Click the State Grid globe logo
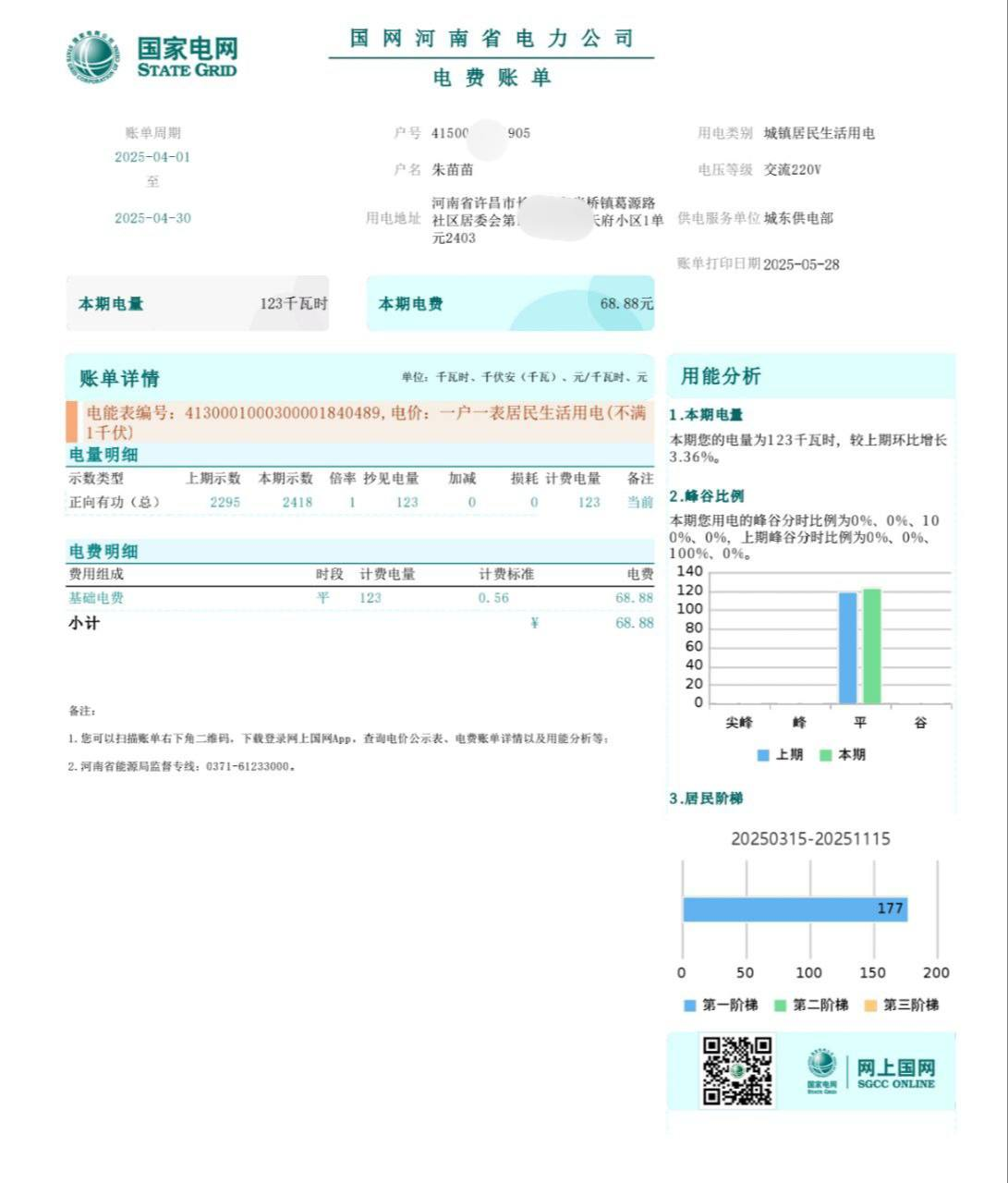The height and width of the screenshot is (1183, 1008). pyautogui.click(x=92, y=56)
